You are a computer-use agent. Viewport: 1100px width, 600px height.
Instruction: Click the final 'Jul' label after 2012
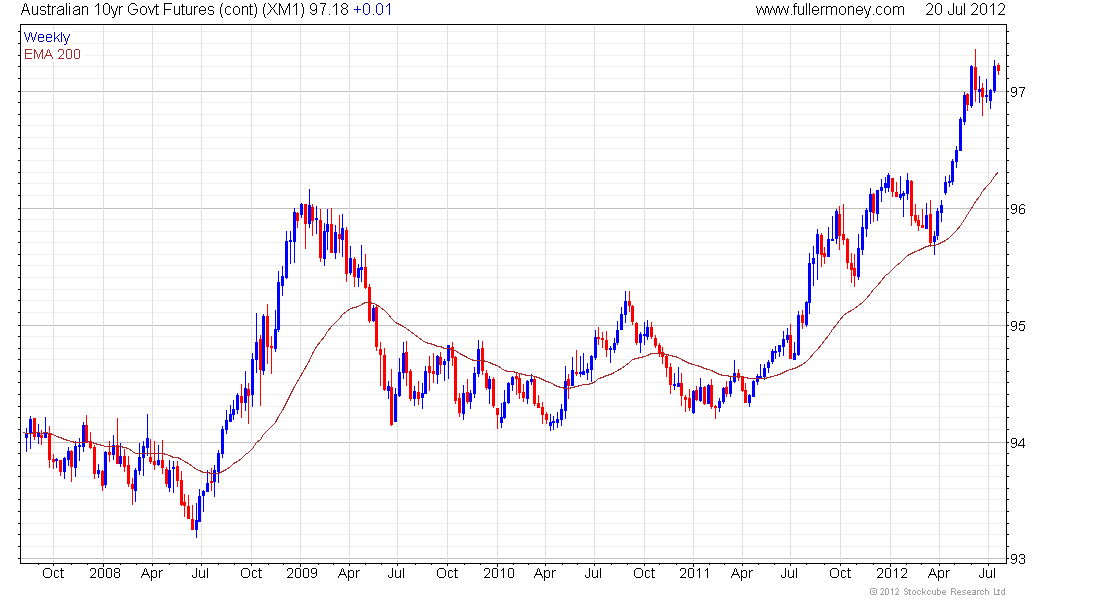click(987, 573)
